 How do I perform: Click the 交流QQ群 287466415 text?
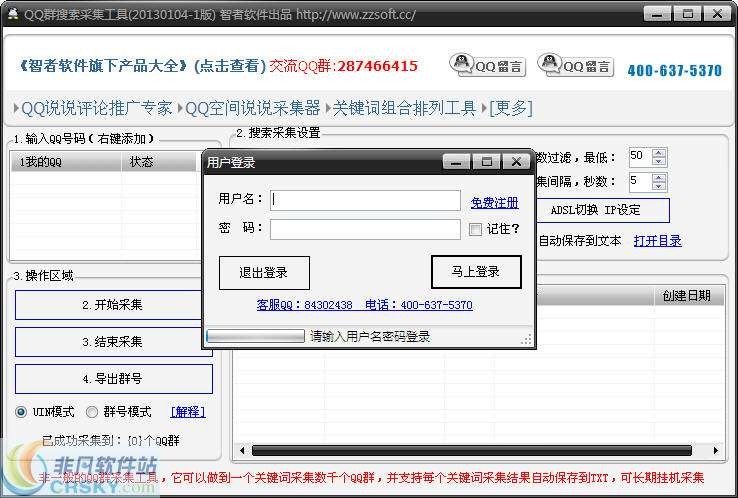pyautogui.click(x=344, y=65)
